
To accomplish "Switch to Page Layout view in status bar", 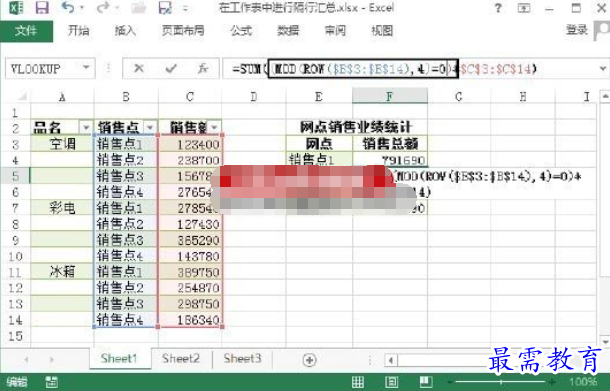I will pyautogui.click(x=391, y=382).
